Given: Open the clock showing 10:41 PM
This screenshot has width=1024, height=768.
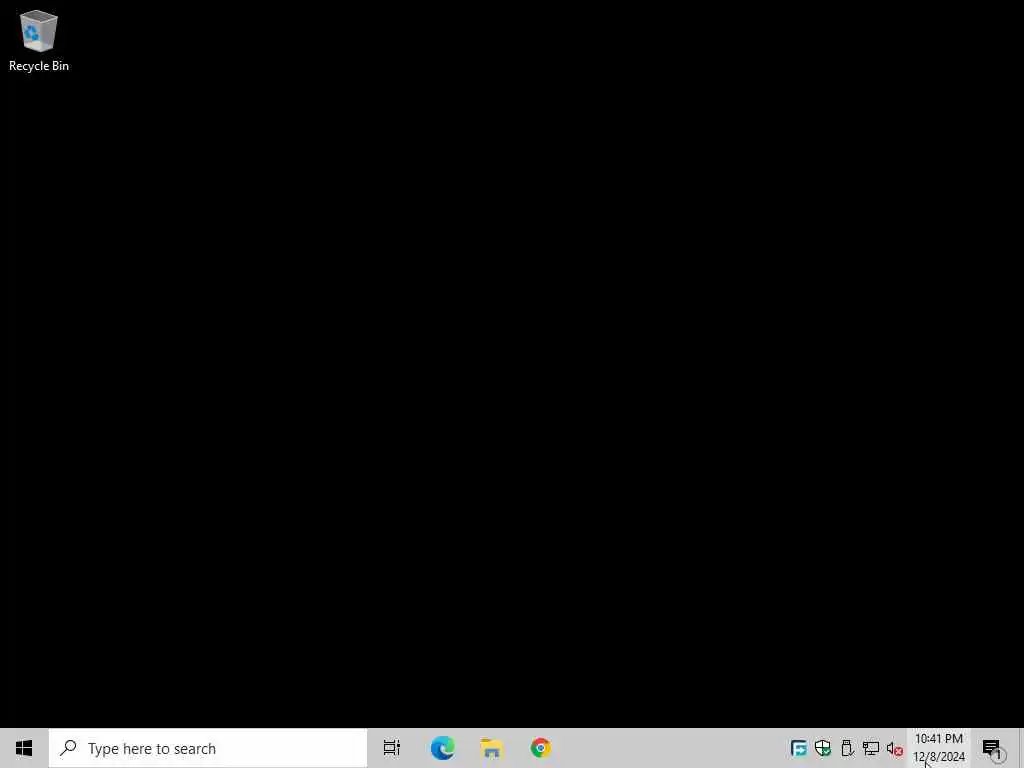Looking at the screenshot, I should click(939, 748).
